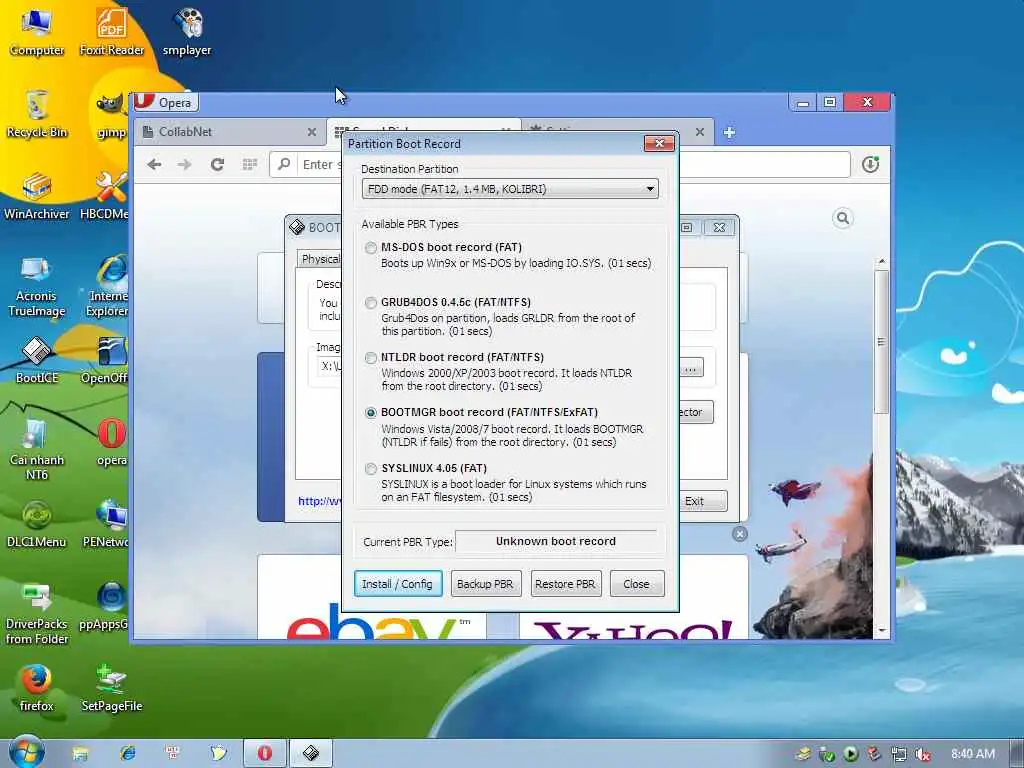The height and width of the screenshot is (768, 1024).
Task: Choose SYSLINUX 4.05 (FAT) option
Action: 371,468
